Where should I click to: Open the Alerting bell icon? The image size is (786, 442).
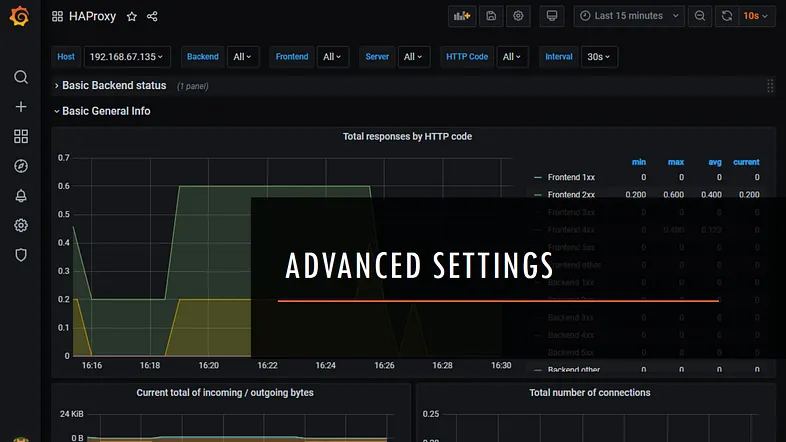[21, 195]
